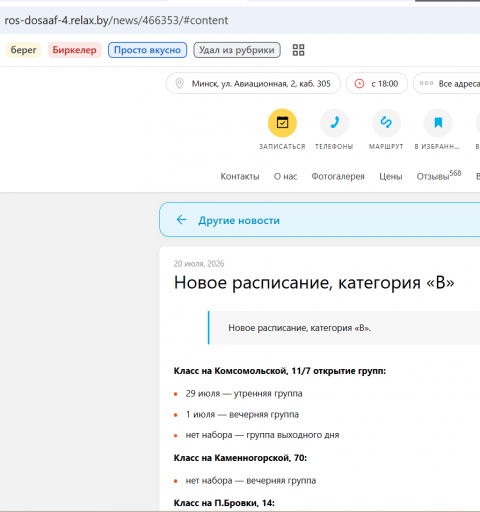Click the с 18:00 working hours pill
This screenshot has height=512, width=480.
[377, 83]
